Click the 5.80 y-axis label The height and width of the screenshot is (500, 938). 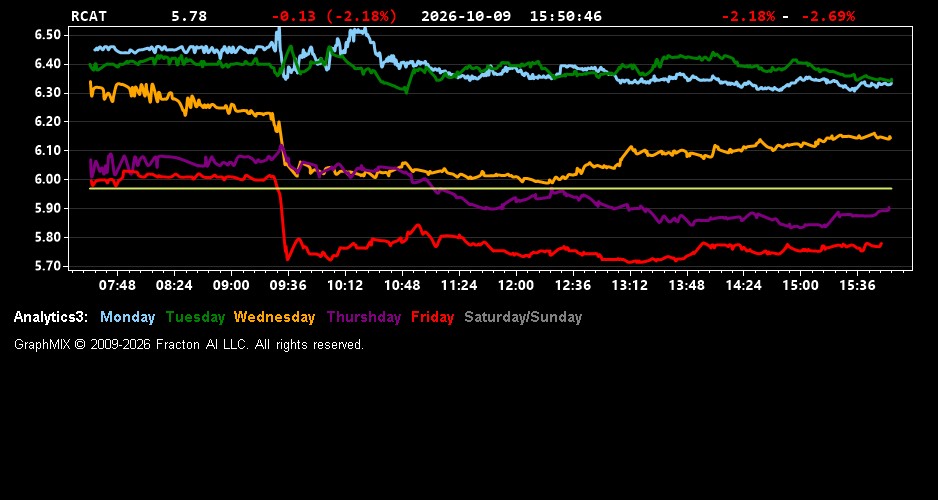pyautogui.click(x=48, y=237)
